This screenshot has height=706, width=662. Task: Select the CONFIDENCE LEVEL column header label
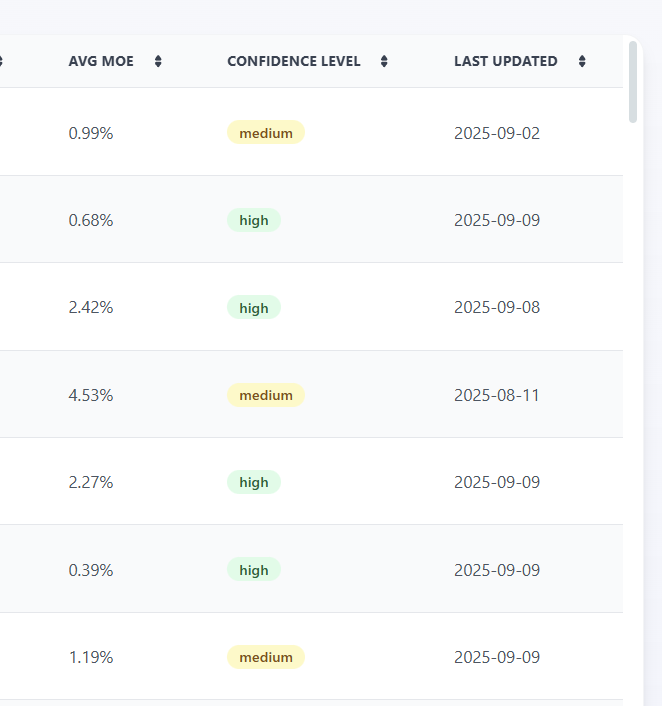click(293, 62)
